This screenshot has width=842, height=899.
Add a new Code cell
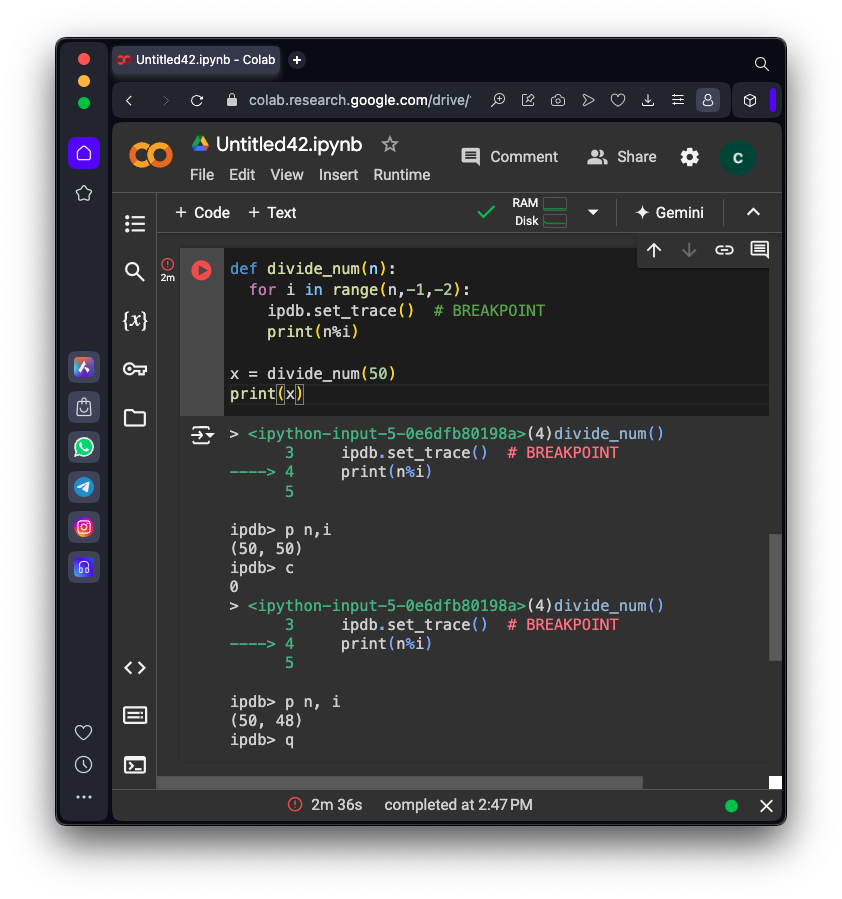(x=202, y=212)
